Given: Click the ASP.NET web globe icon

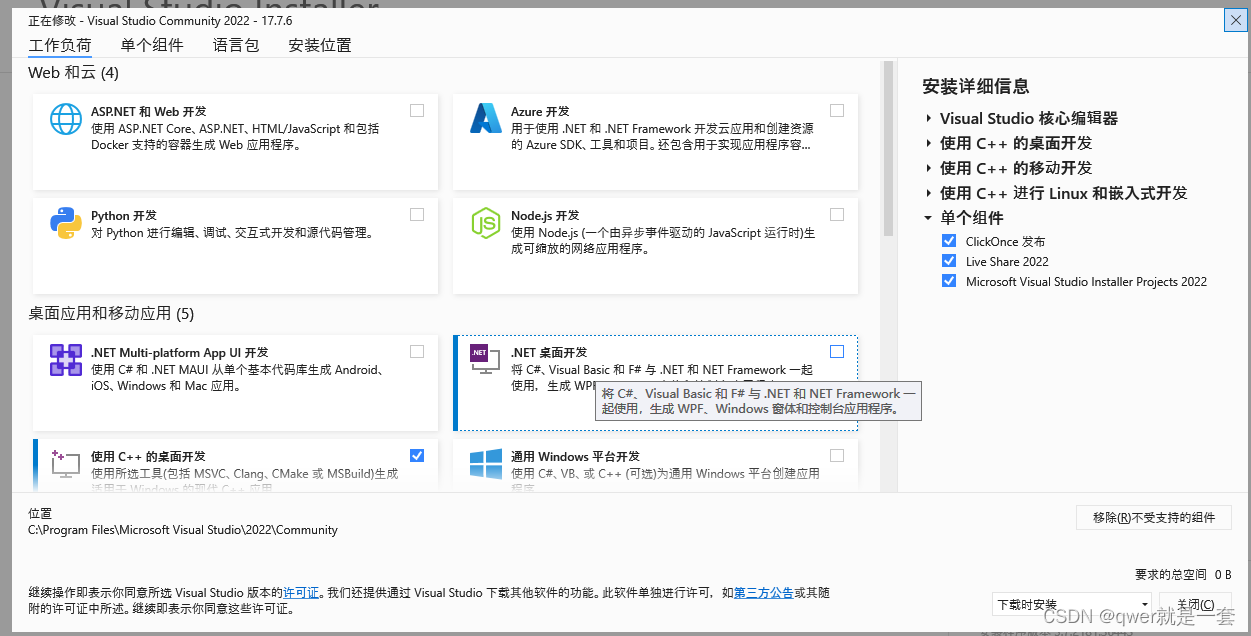Looking at the screenshot, I should point(66,119).
